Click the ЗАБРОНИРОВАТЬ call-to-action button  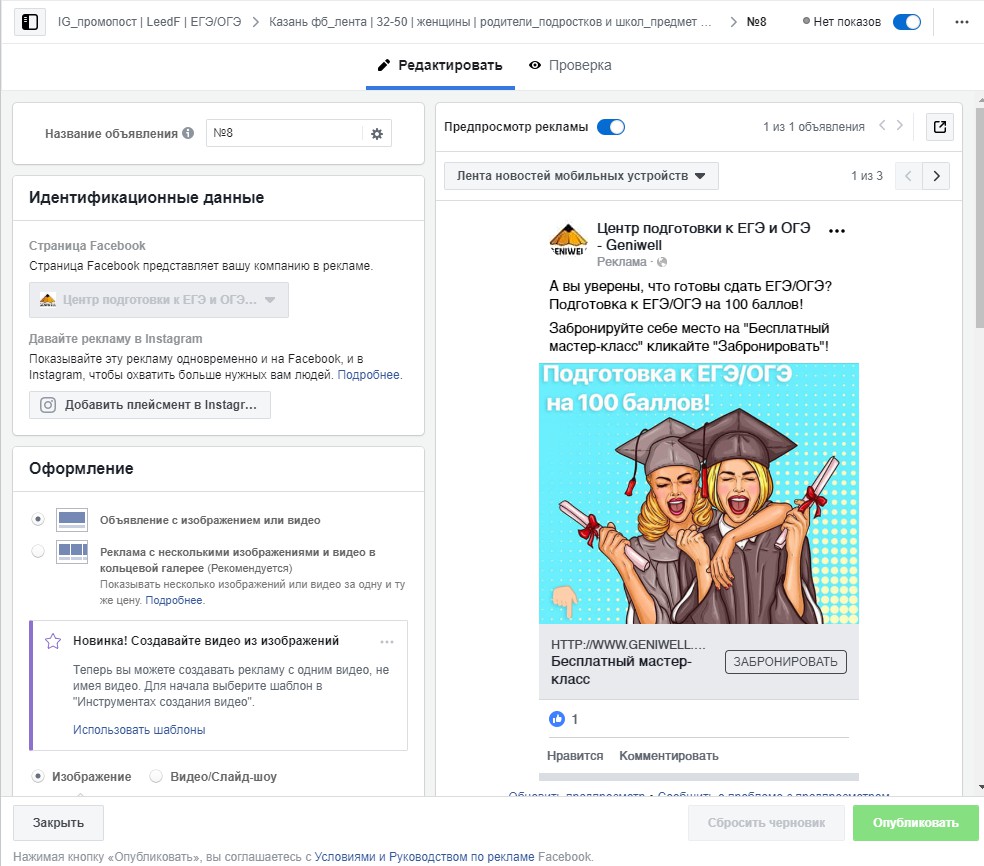point(785,662)
